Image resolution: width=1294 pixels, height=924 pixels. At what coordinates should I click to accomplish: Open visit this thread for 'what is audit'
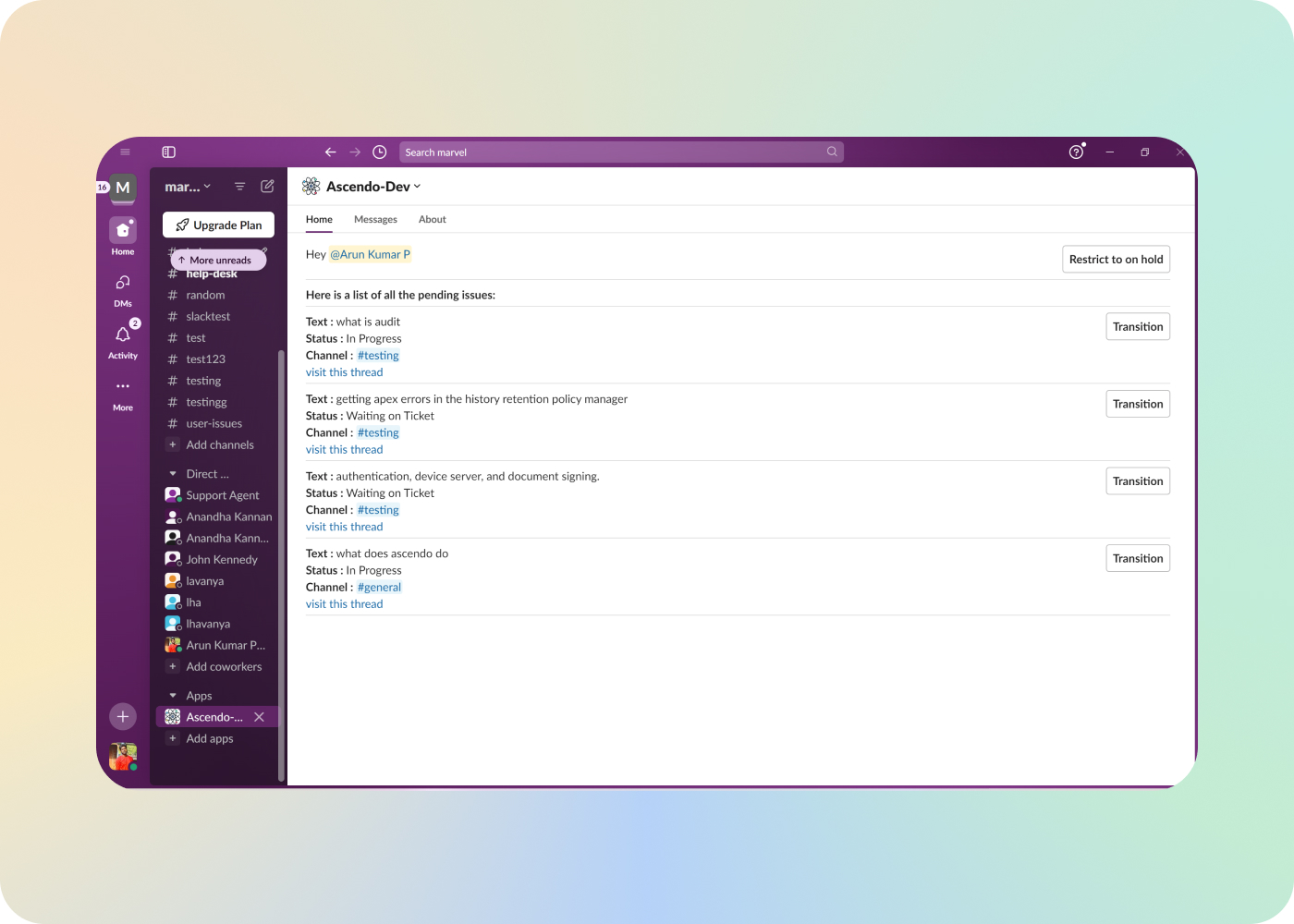point(344,372)
